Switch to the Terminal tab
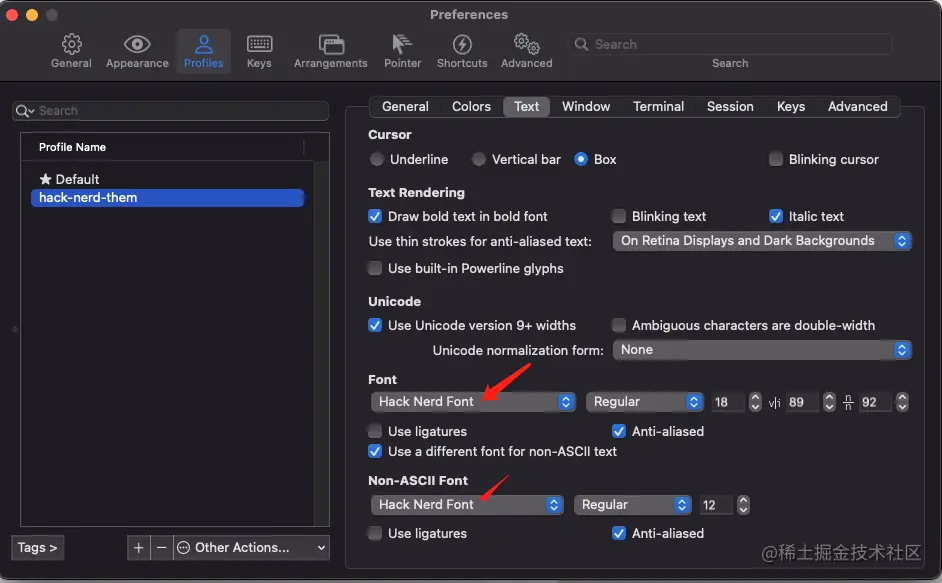 658,106
